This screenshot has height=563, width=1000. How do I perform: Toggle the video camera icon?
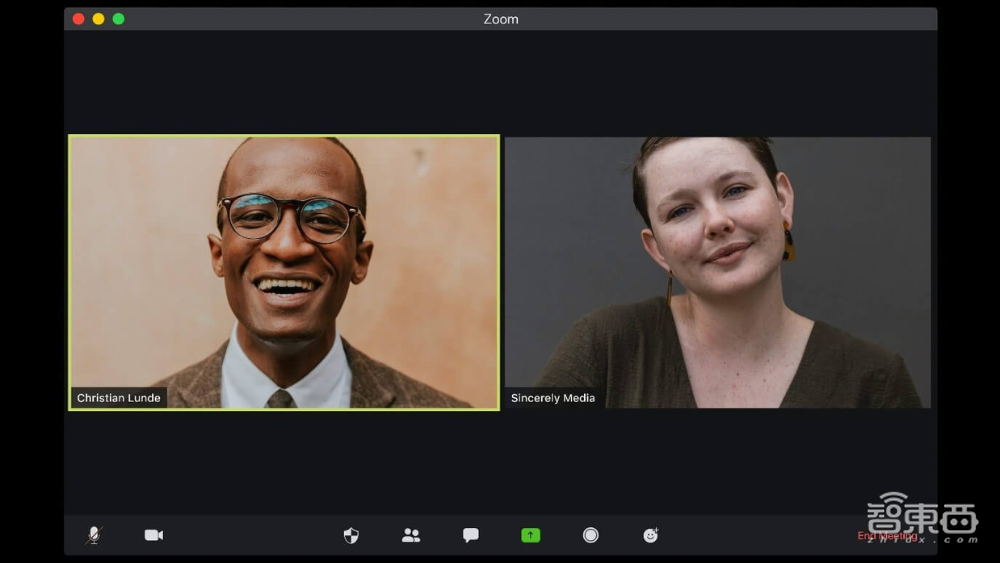tap(153, 535)
